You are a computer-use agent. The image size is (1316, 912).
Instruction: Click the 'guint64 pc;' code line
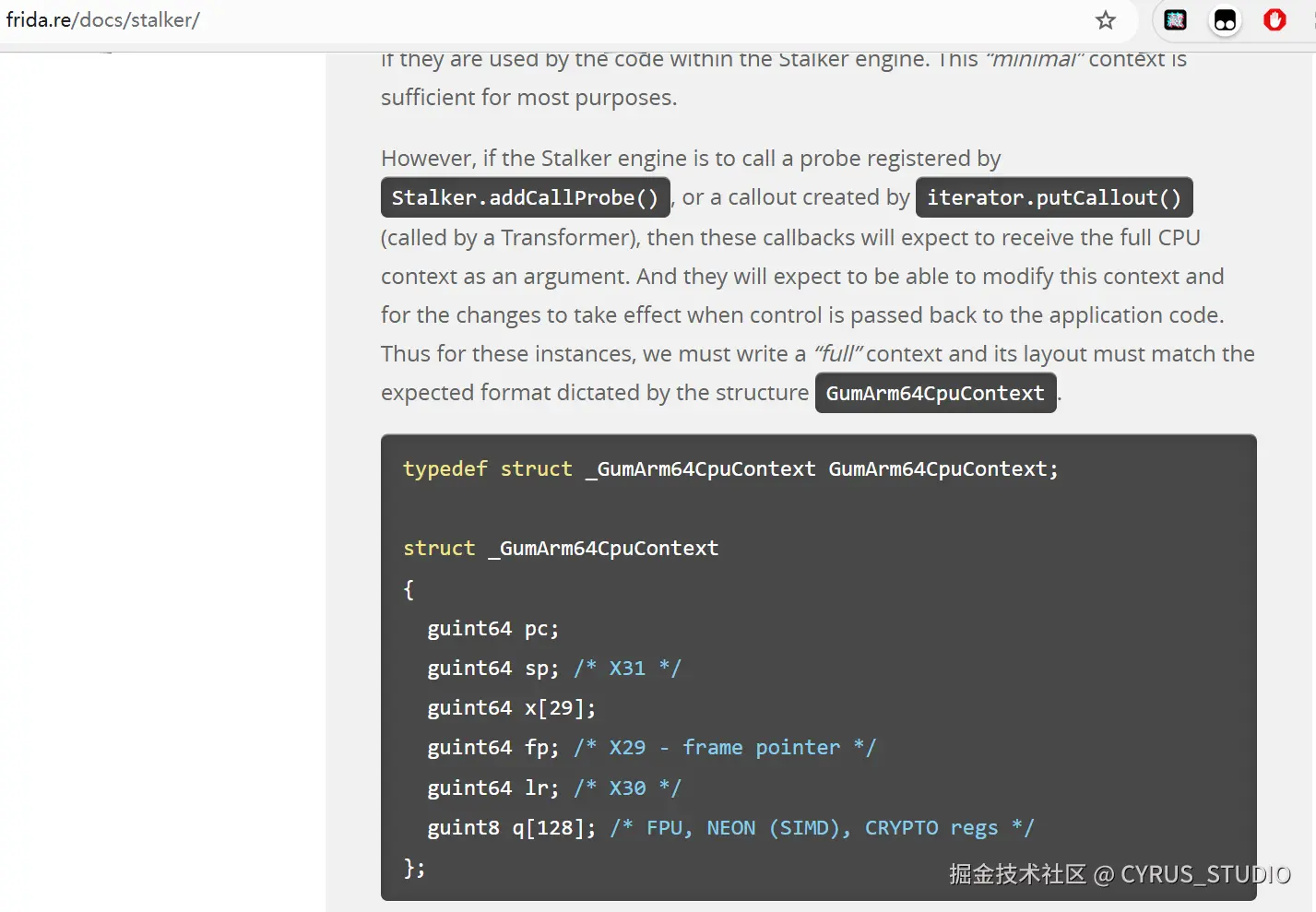(493, 628)
